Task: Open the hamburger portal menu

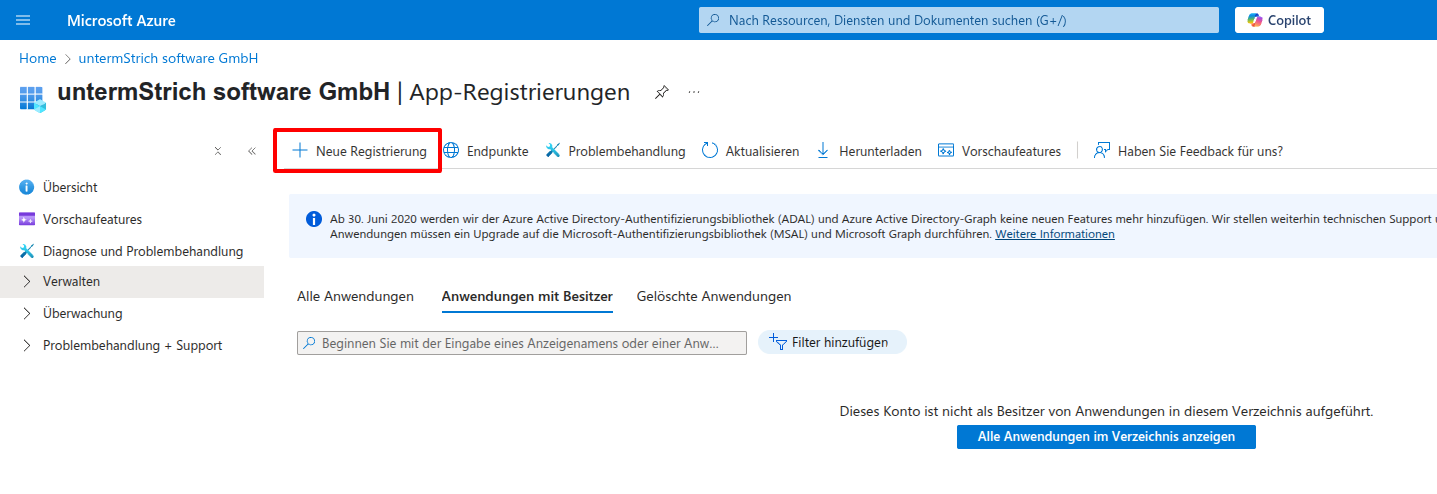Action: coord(24,20)
